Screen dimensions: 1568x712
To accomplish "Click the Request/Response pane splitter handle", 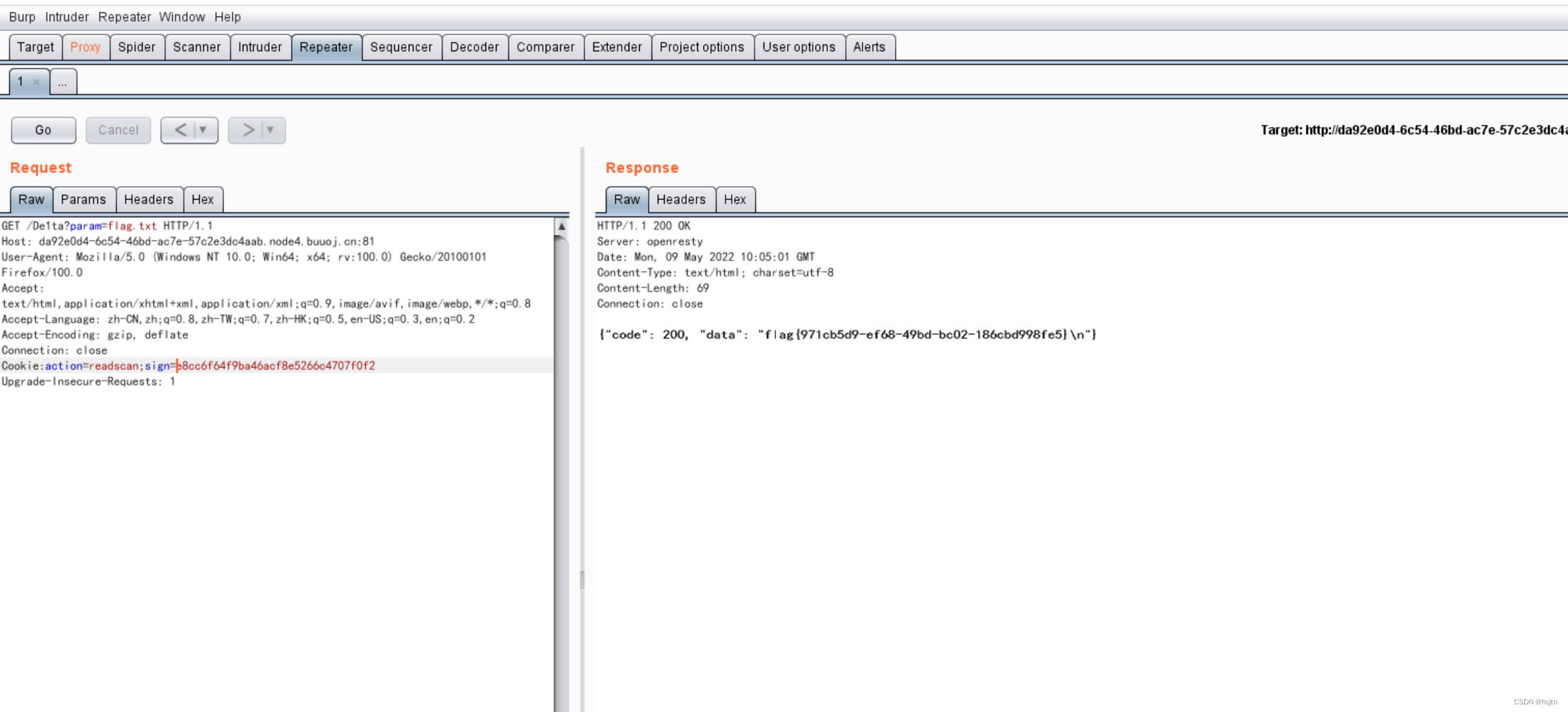I will pyautogui.click(x=582, y=581).
